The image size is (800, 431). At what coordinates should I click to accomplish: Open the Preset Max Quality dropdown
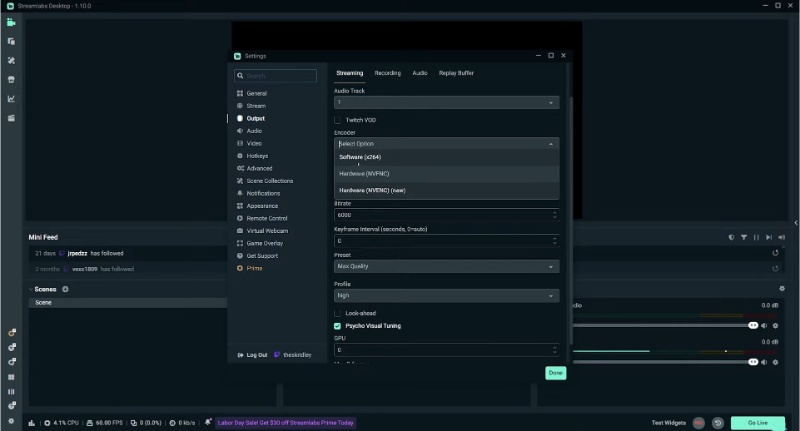pyautogui.click(x=446, y=266)
